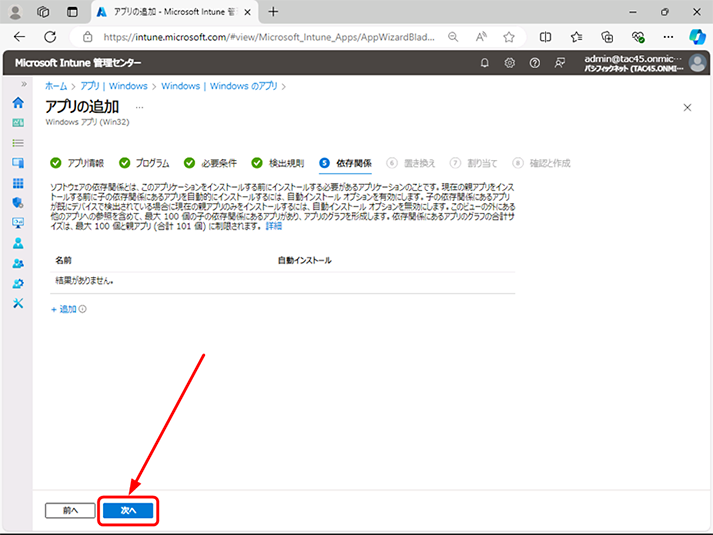Expand the left sidebar navigation chevron
713x535 pixels.
24,84
